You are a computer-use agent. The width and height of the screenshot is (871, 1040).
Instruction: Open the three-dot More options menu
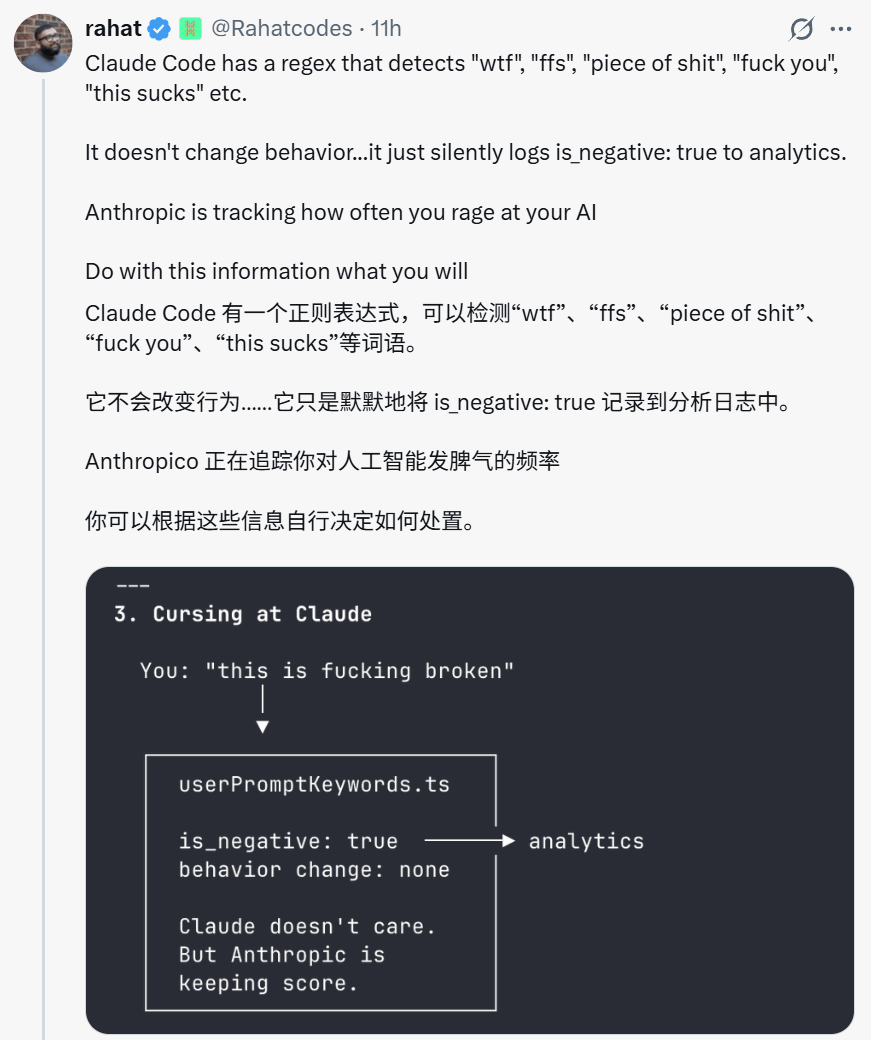point(840,30)
